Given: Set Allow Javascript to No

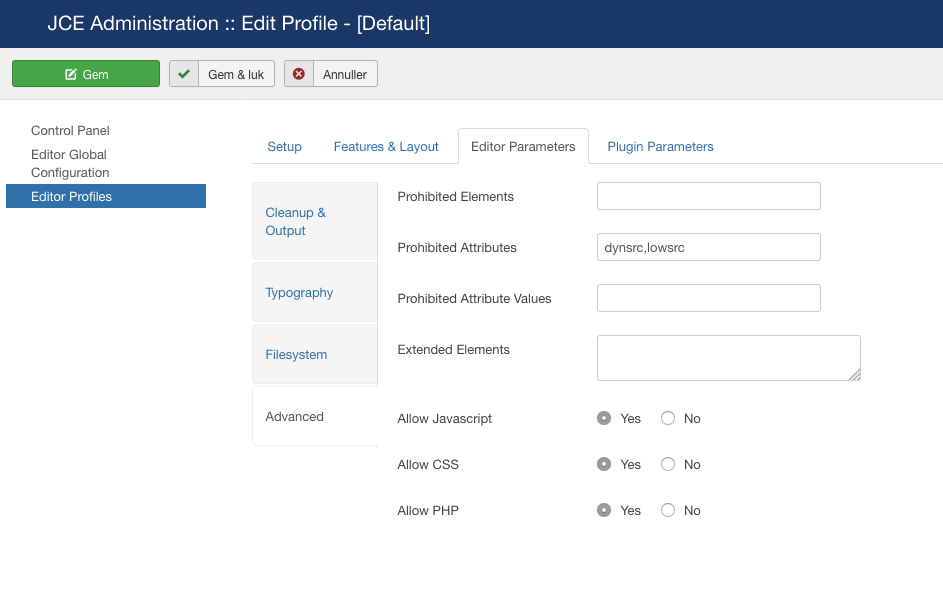Looking at the screenshot, I should pos(668,418).
